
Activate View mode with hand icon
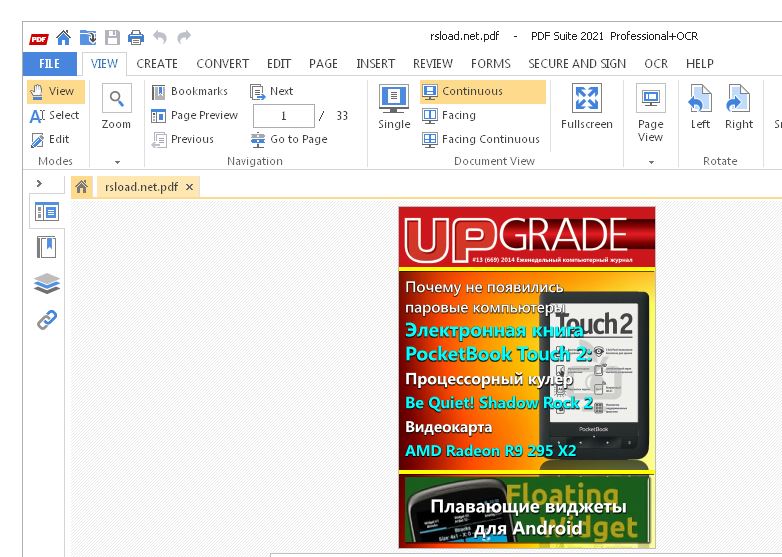click(x=55, y=91)
